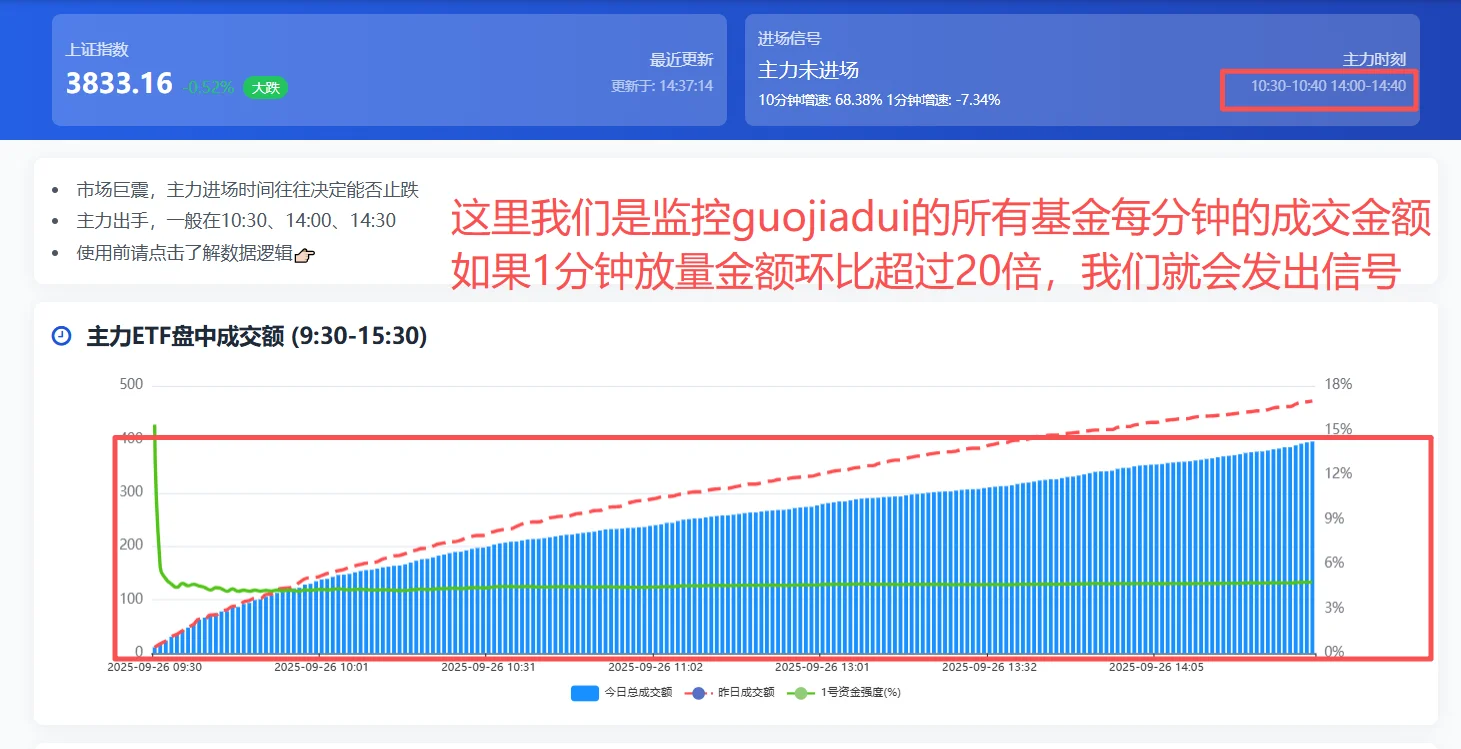Click the 上证指数 value 3833.16
Image resolution: width=1461 pixels, height=749 pixels.
118,83
